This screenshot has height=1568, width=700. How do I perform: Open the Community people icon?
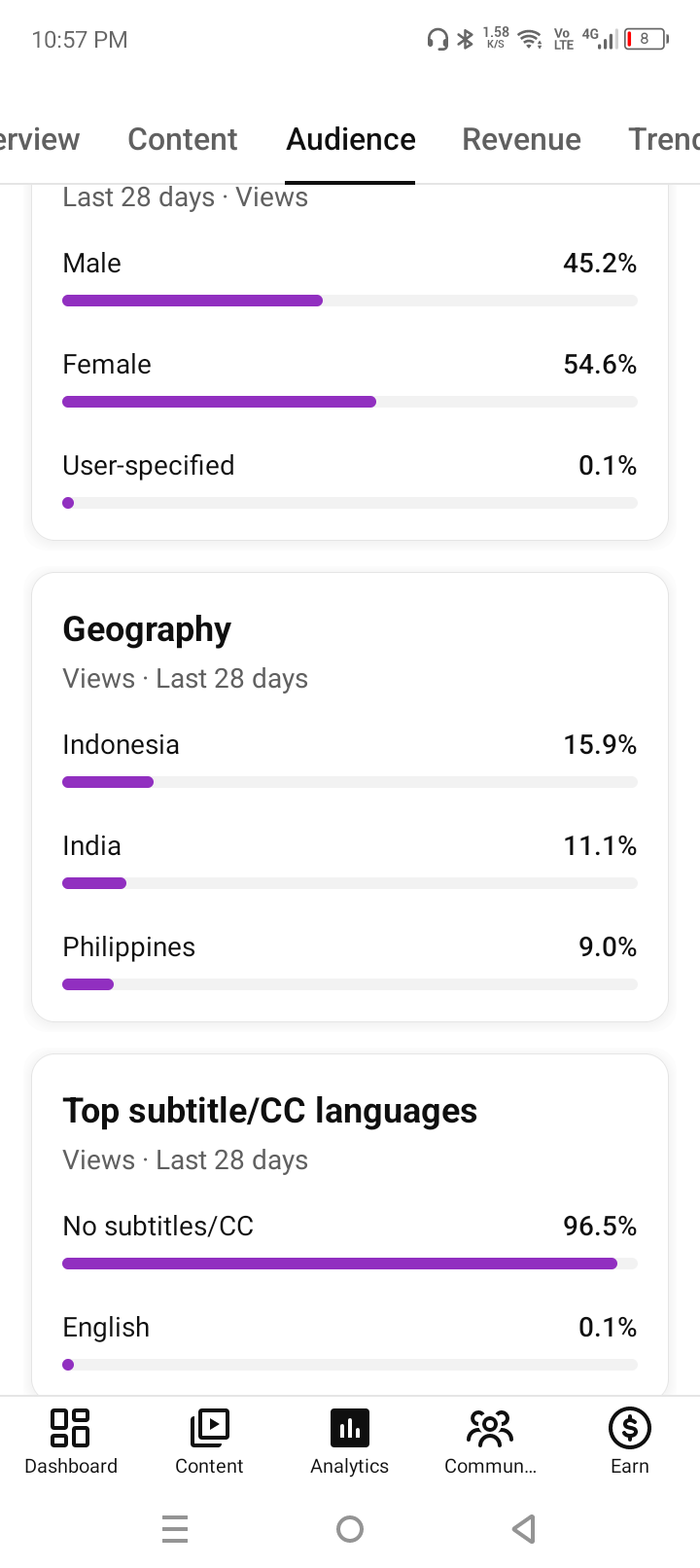pos(490,1428)
